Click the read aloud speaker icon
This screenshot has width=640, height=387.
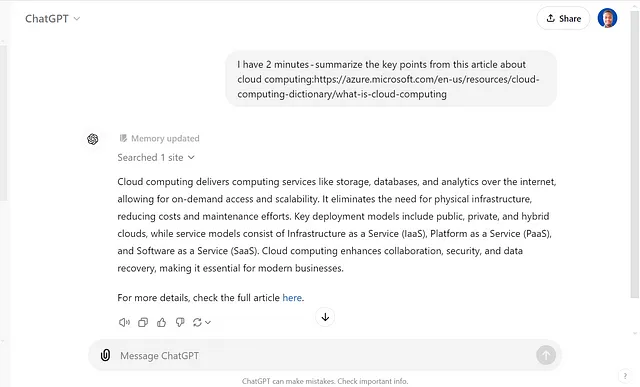124,322
